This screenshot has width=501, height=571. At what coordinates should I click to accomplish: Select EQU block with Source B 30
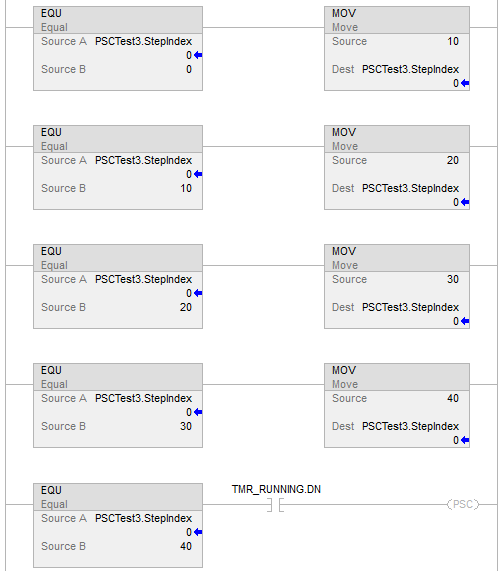118,406
